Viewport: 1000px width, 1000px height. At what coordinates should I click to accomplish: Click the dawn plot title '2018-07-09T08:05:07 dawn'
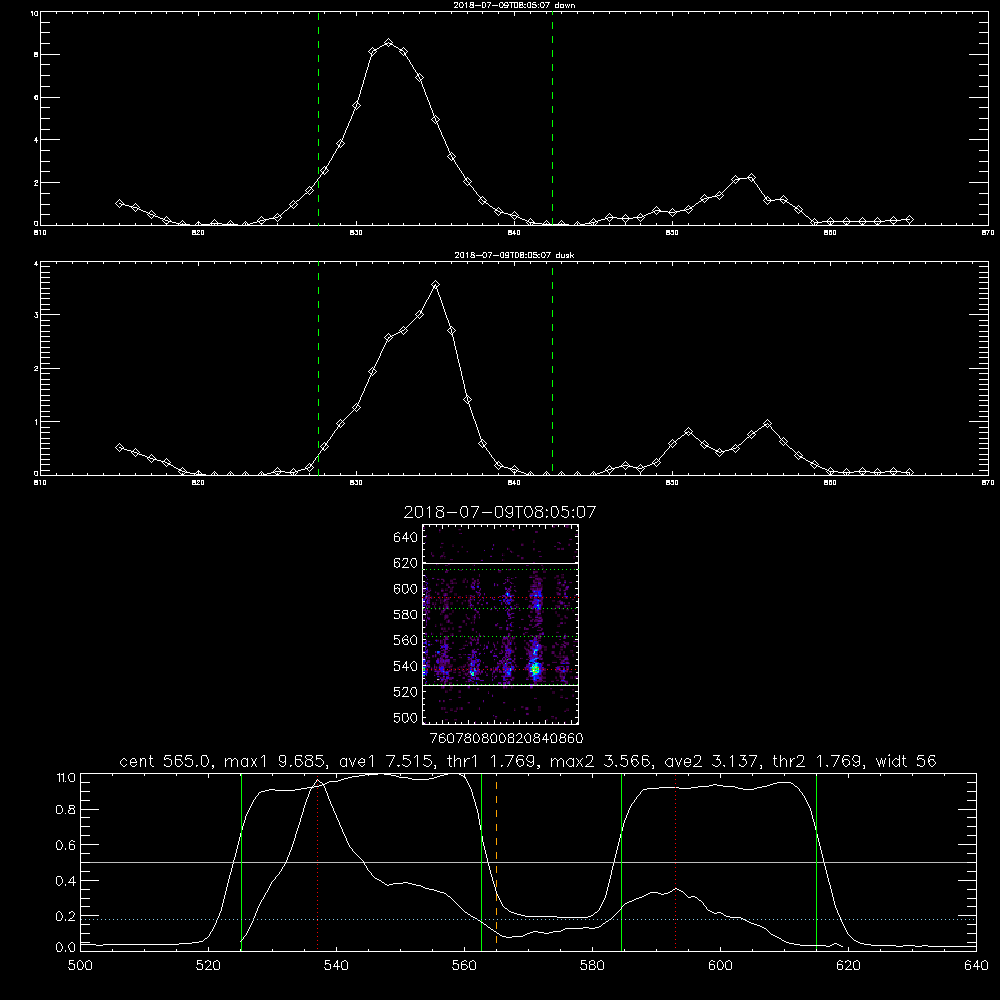(514, 5)
